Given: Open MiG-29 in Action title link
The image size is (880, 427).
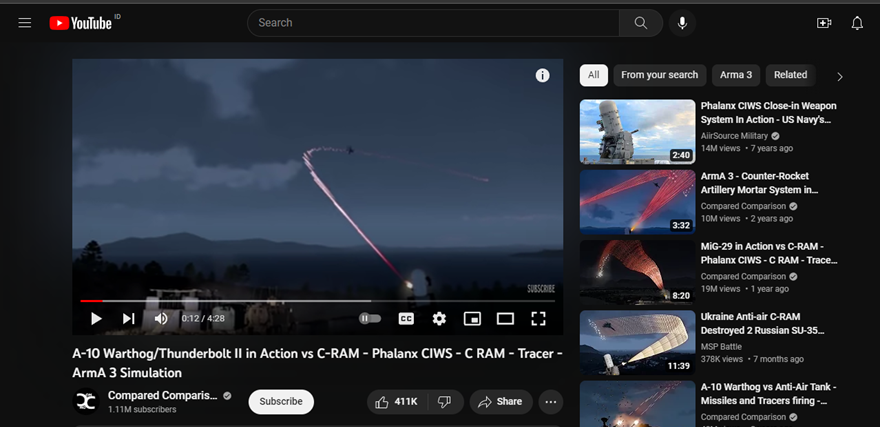Looking at the screenshot, I should pos(769,253).
